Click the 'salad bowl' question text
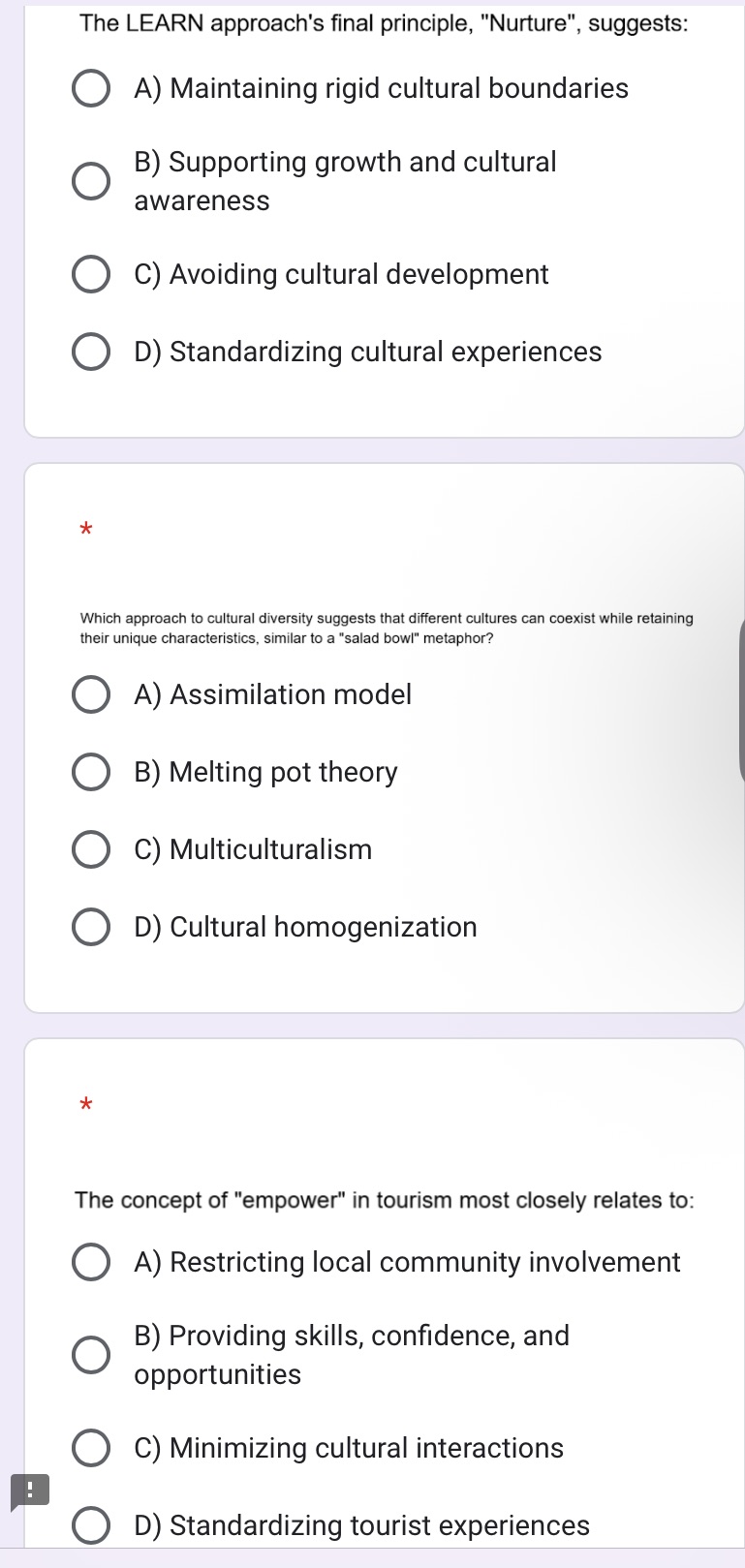Viewport: 745px width, 1568px height. (x=386, y=628)
